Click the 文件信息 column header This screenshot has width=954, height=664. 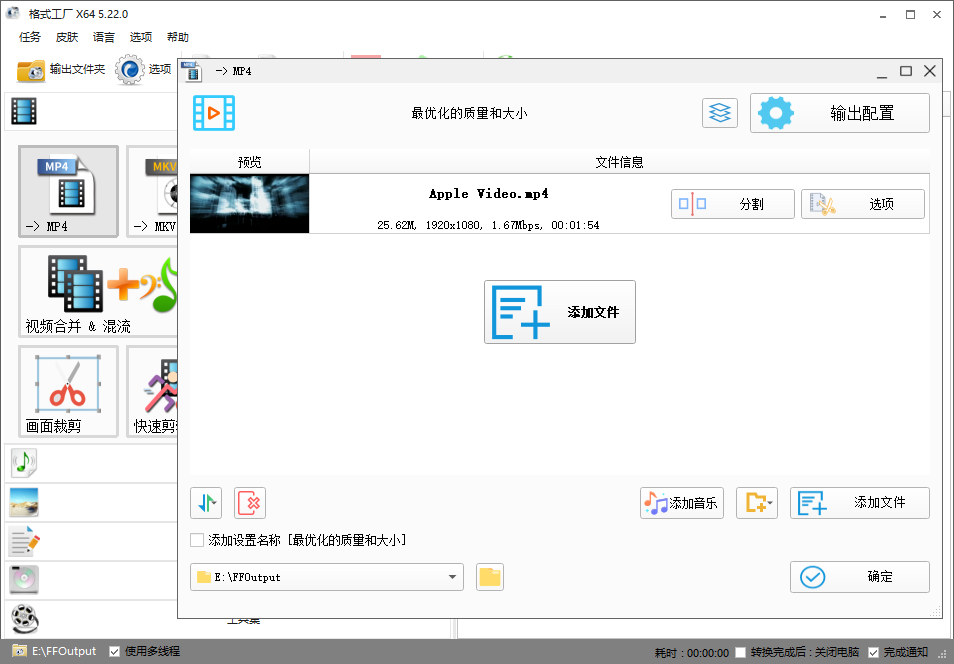pos(619,162)
